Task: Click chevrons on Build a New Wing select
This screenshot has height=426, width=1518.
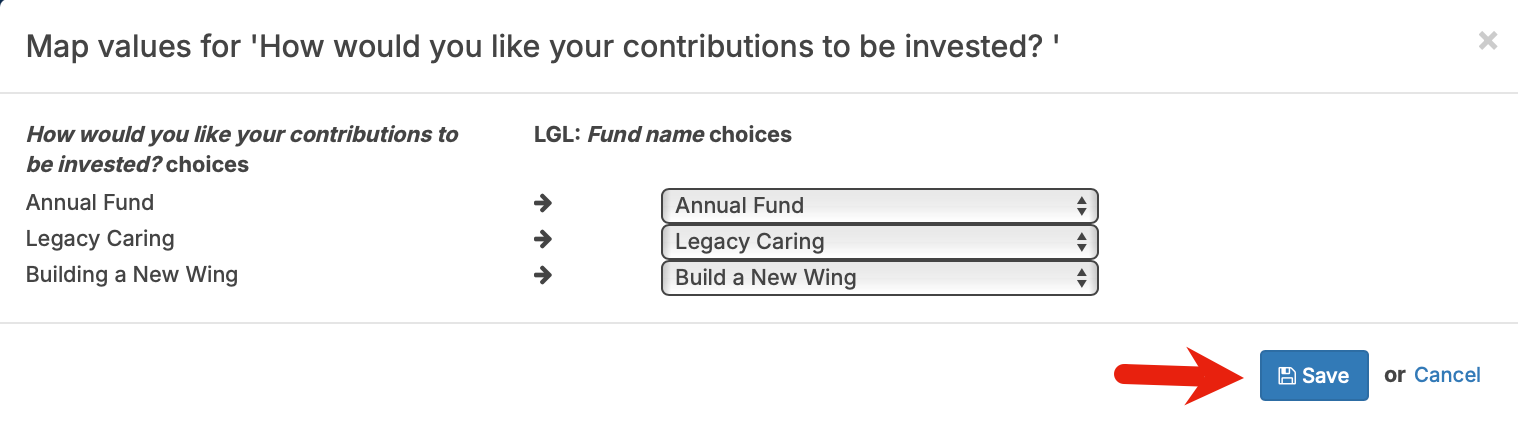Action: point(1081,278)
